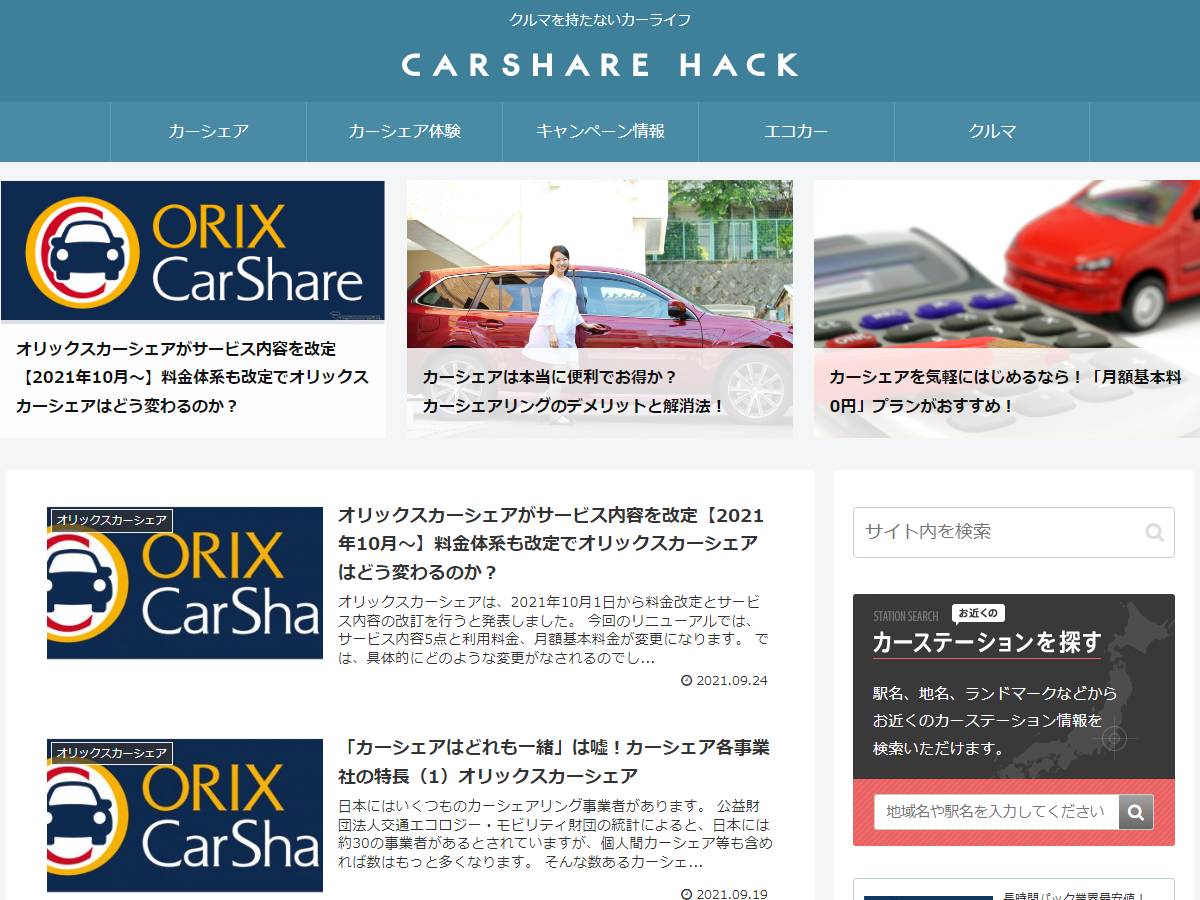Open featured ORIX CarShare service revision card
This screenshot has width=1200, height=900.
(x=193, y=309)
